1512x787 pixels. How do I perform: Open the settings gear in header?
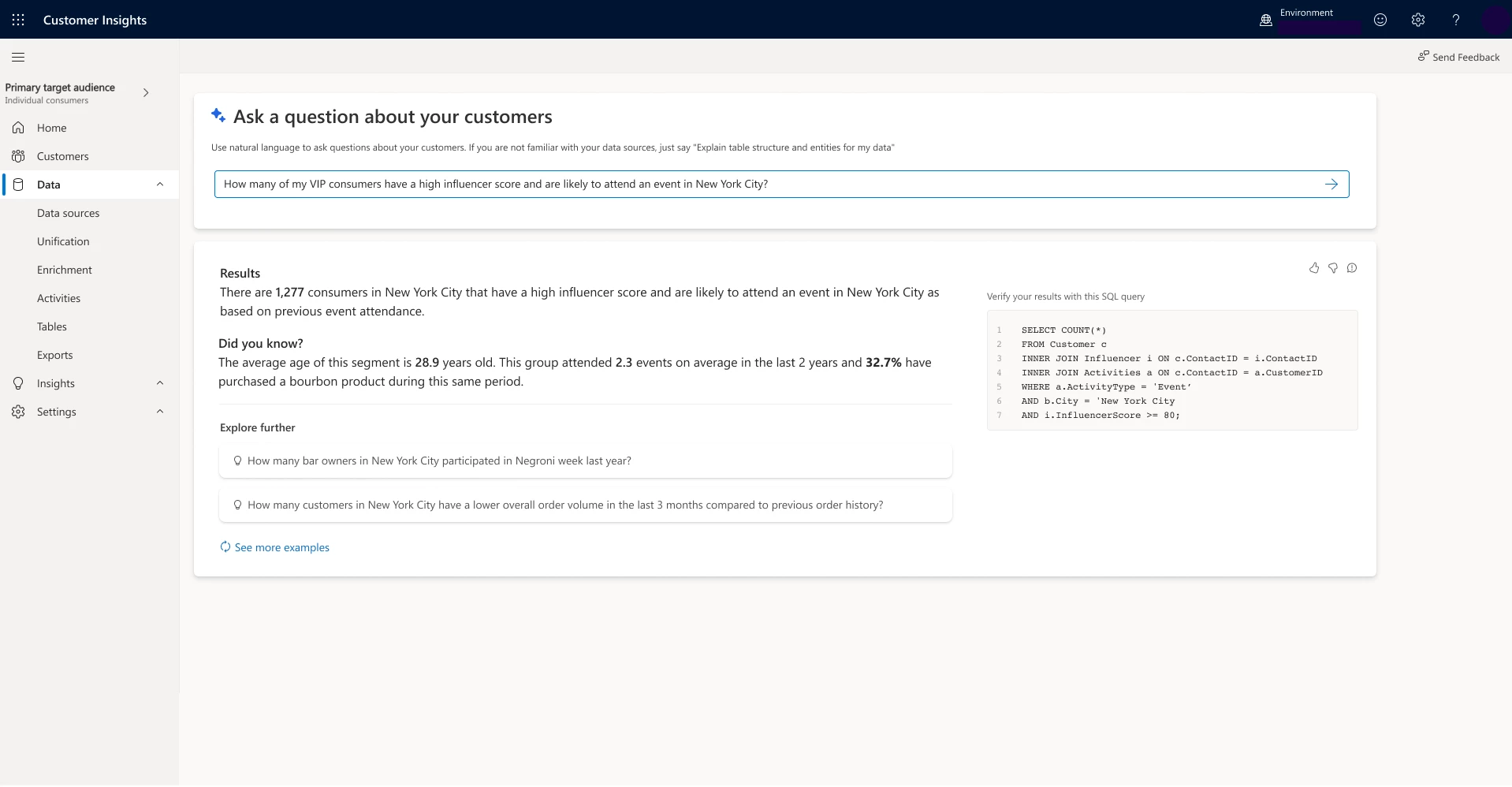(1417, 20)
